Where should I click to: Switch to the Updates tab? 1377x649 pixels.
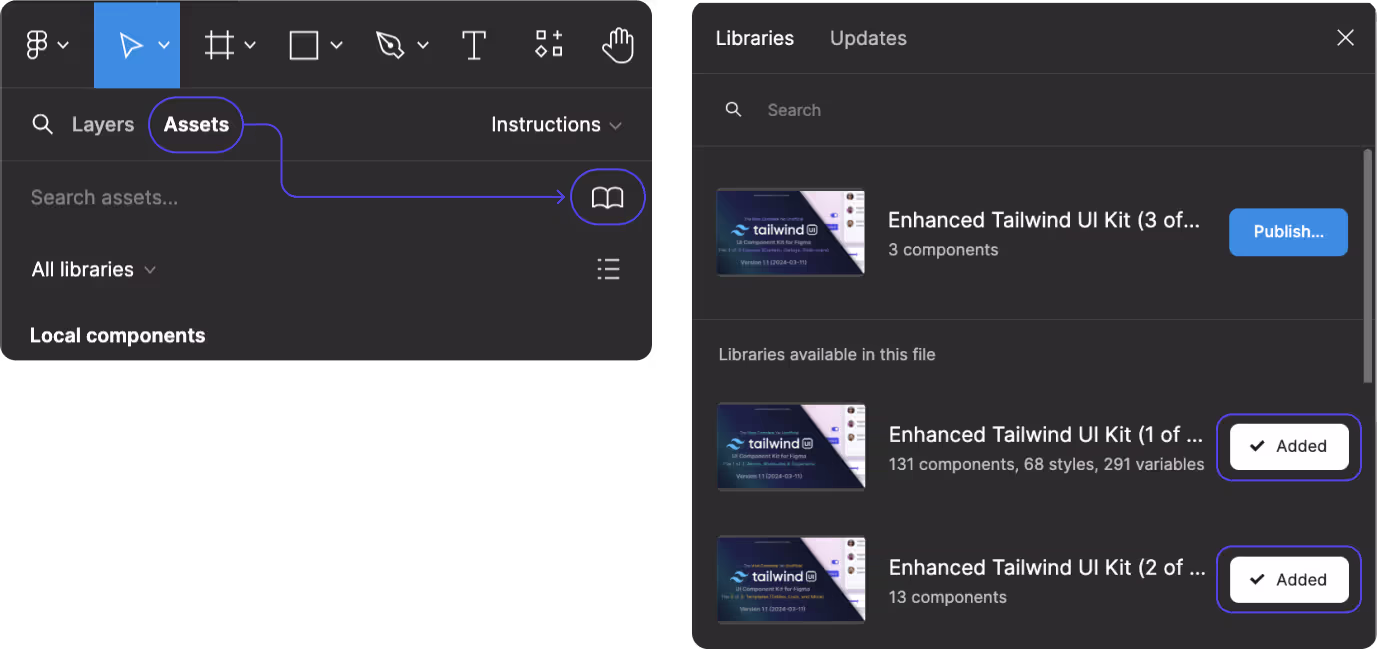(868, 38)
